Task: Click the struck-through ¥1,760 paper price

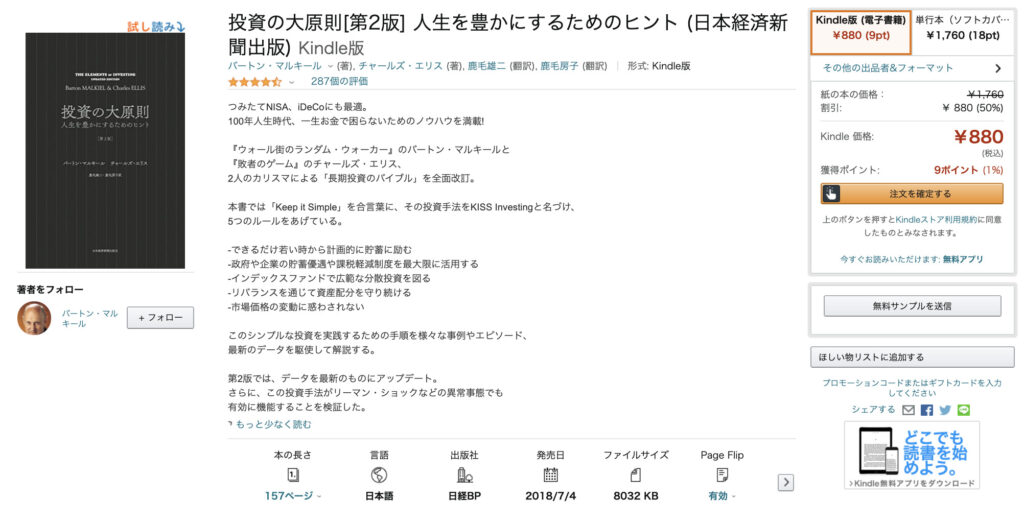Action: (x=985, y=95)
